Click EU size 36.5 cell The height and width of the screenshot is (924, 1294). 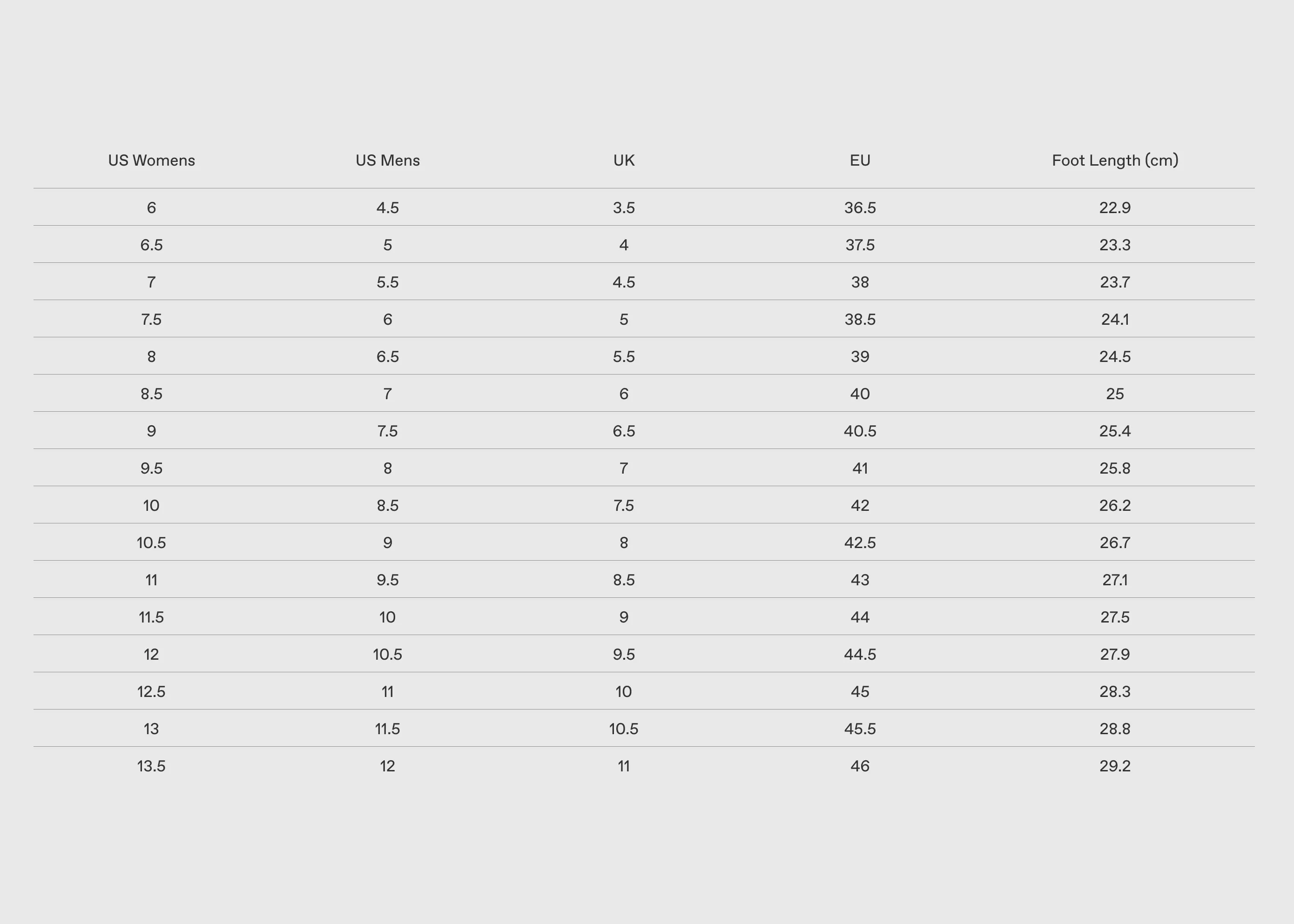click(x=860, y=208)
